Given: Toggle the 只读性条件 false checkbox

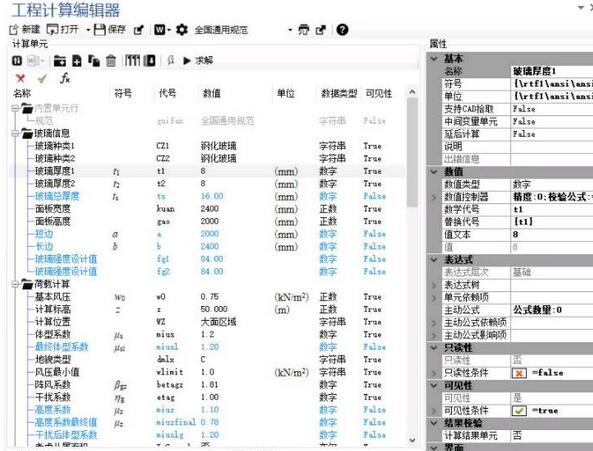Looking at the screenshot, I should (519, 373).
